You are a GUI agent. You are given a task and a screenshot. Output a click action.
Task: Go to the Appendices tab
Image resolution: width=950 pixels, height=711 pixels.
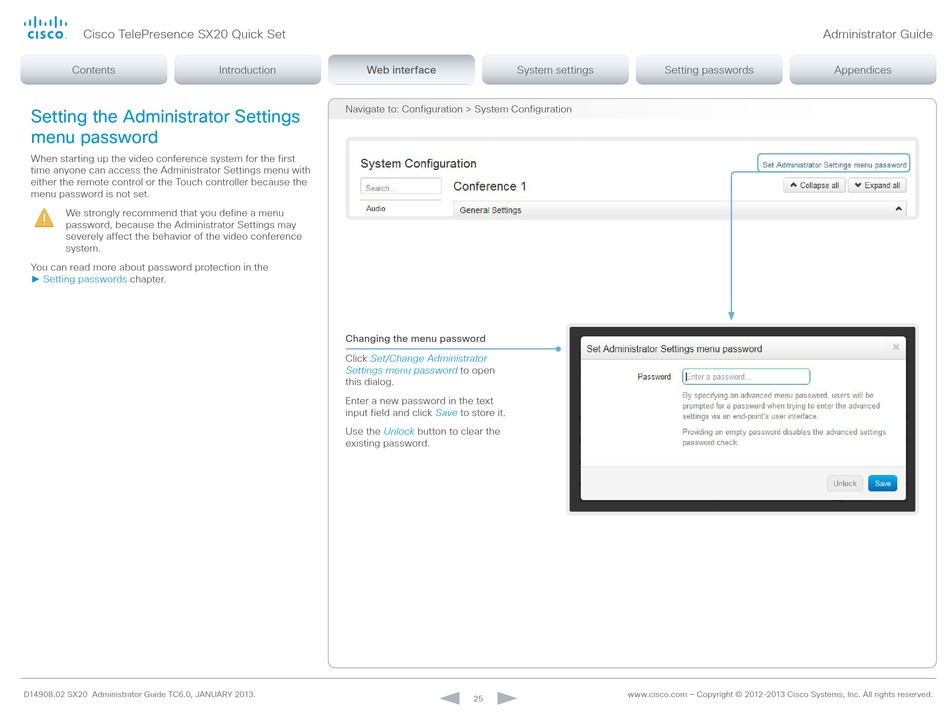click(863, 70)
